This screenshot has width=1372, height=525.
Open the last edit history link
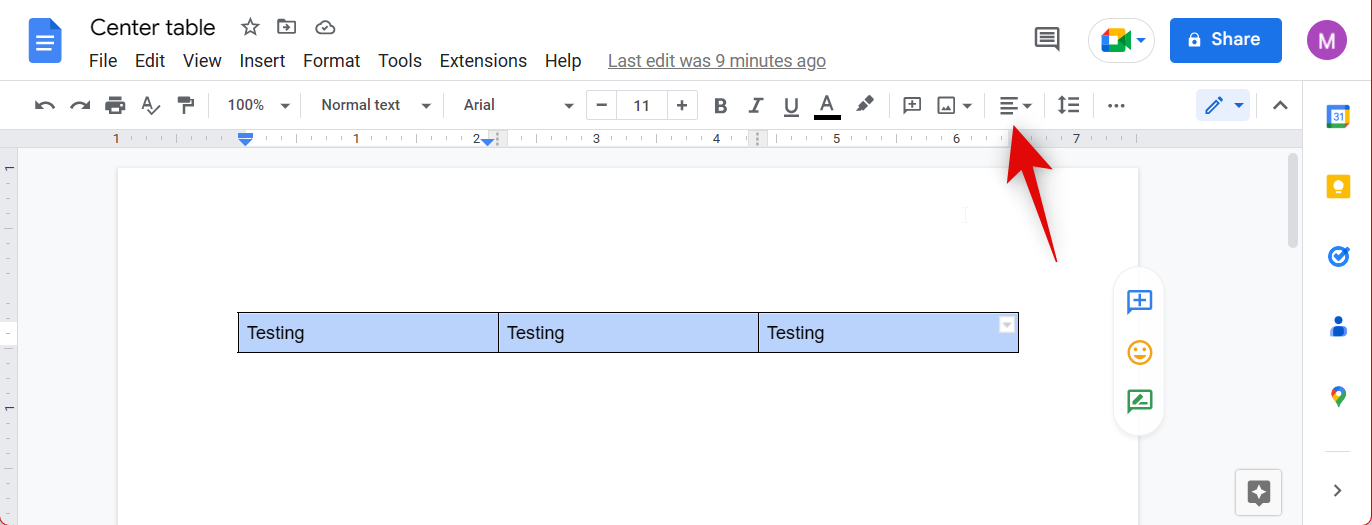716,61
